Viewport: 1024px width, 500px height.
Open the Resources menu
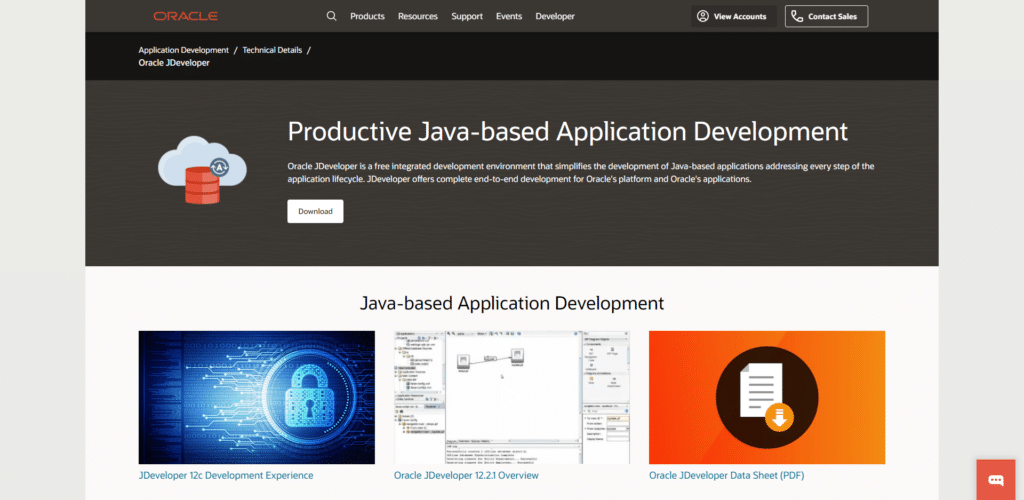pos(418,16)
